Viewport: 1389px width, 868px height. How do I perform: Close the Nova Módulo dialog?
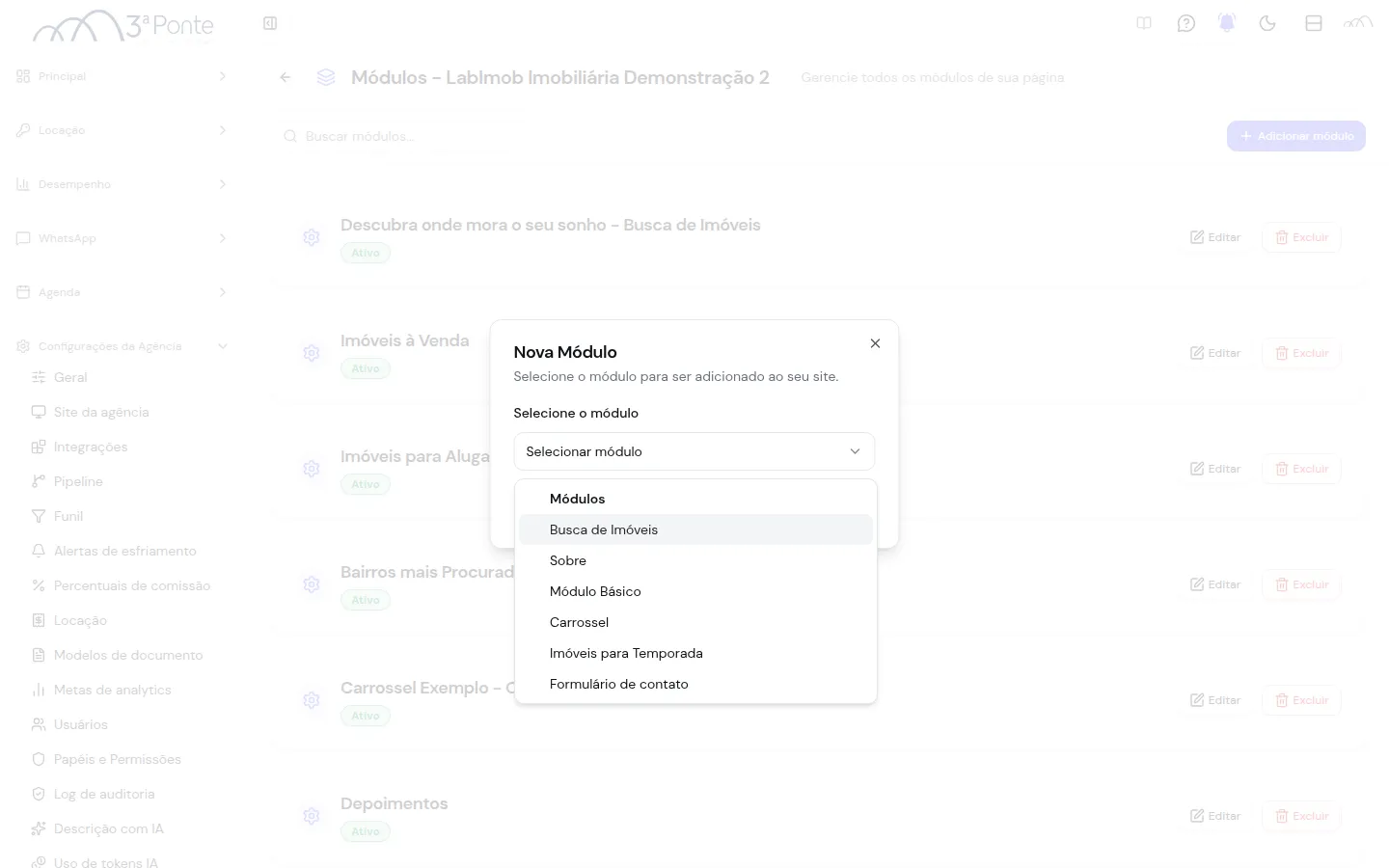[875, 343]
